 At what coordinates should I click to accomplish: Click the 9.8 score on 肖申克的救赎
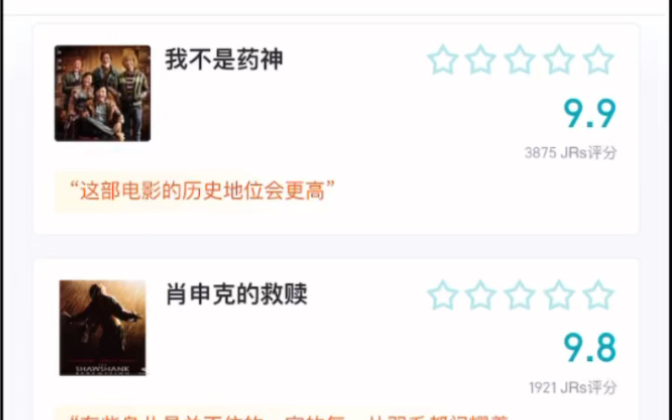coord(590,348)
